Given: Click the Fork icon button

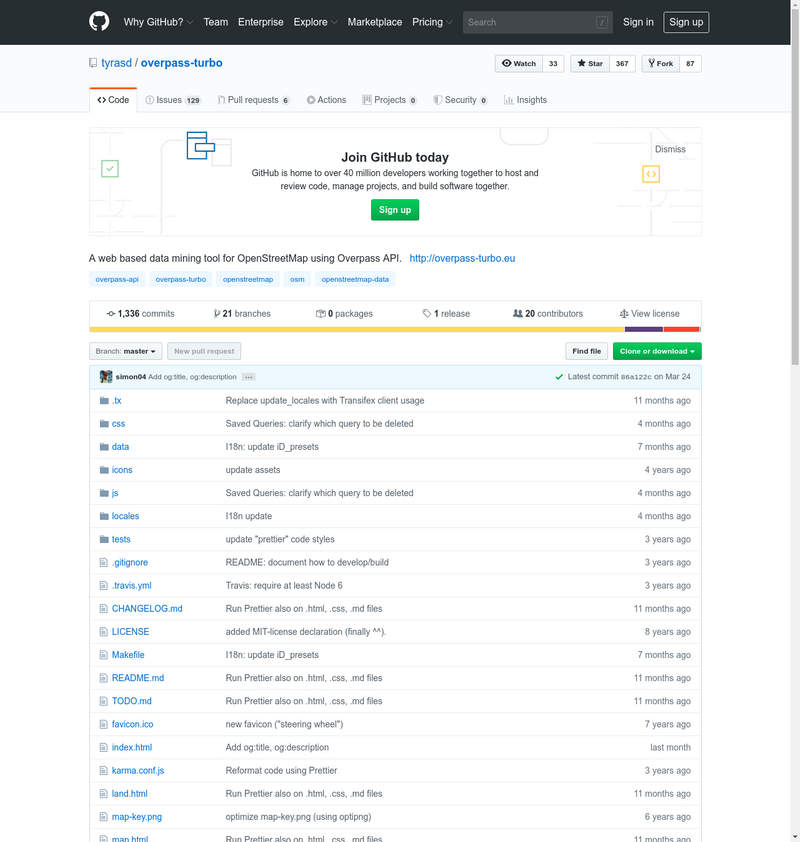Looking at the screenshot, I should [660, 63].
